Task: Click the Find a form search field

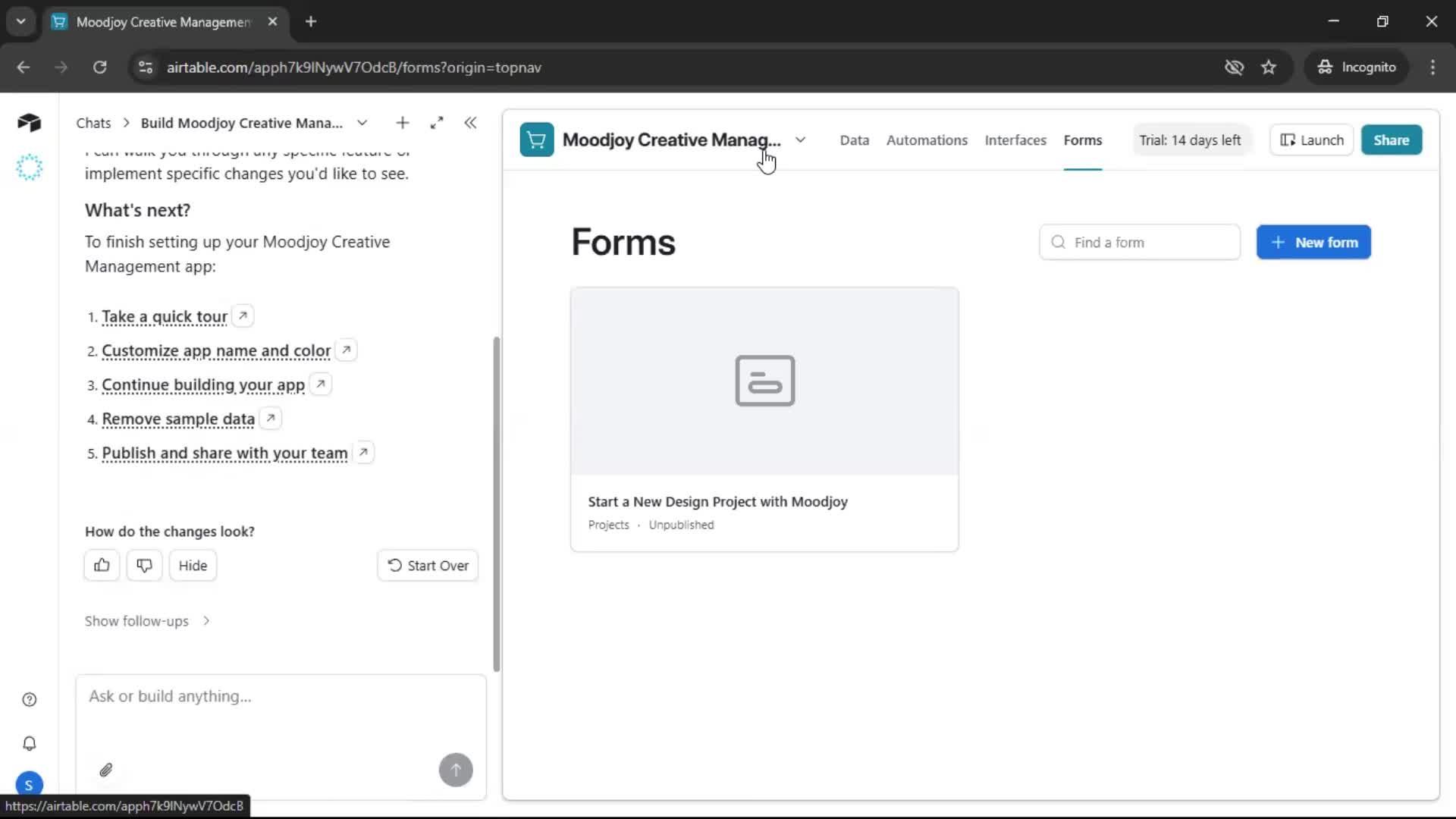Action: [1139, 242]
